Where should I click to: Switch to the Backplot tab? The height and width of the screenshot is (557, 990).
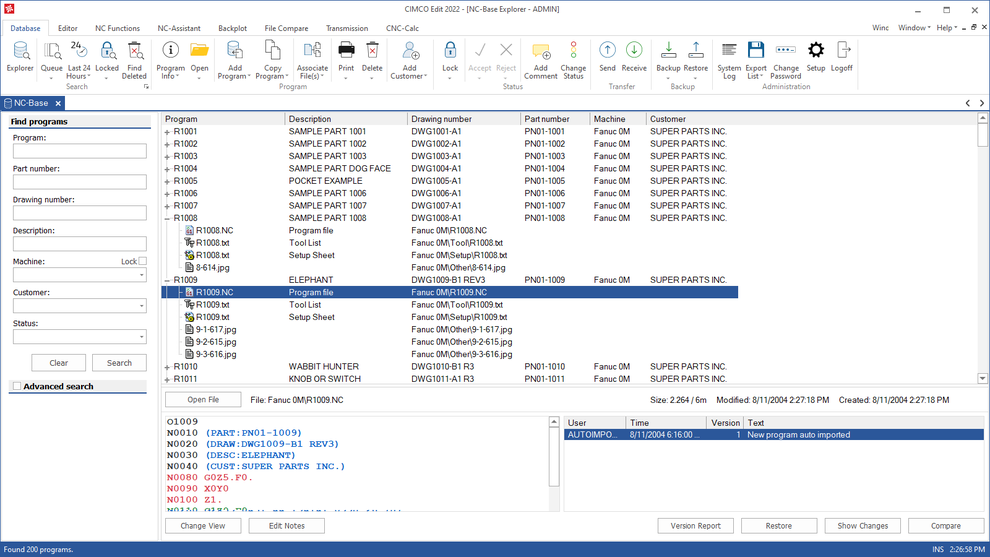(x=232, y=28)
